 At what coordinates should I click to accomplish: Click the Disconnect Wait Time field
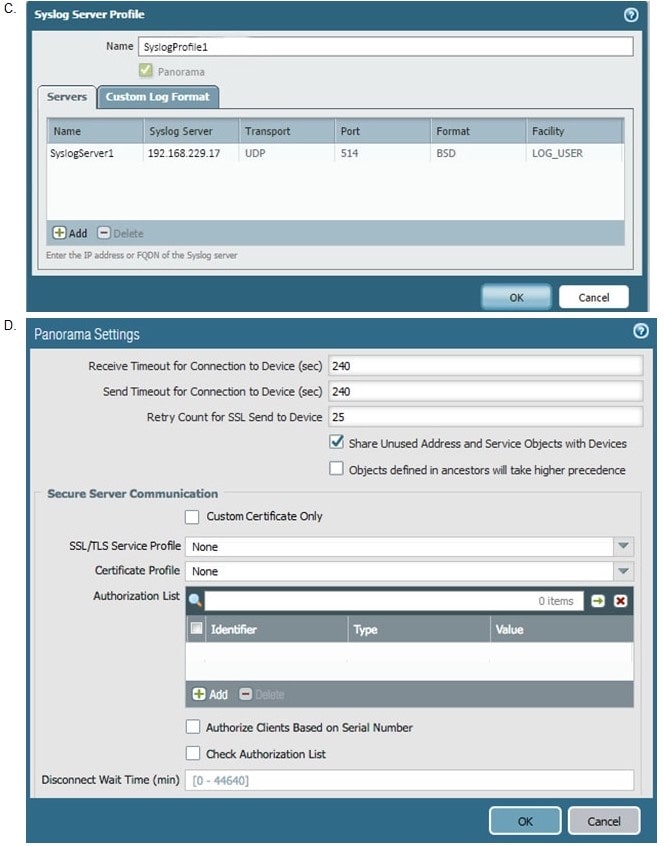409,780
